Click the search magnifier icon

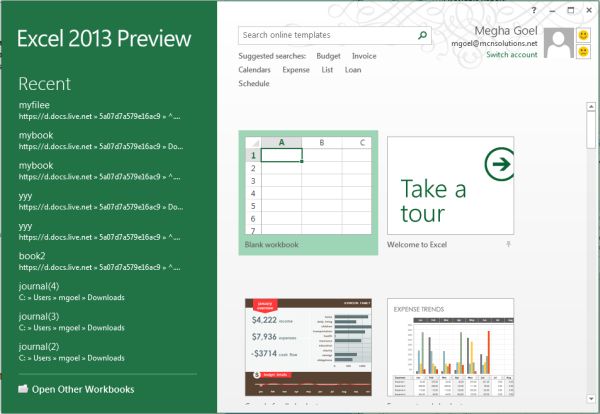click(422, 35)
